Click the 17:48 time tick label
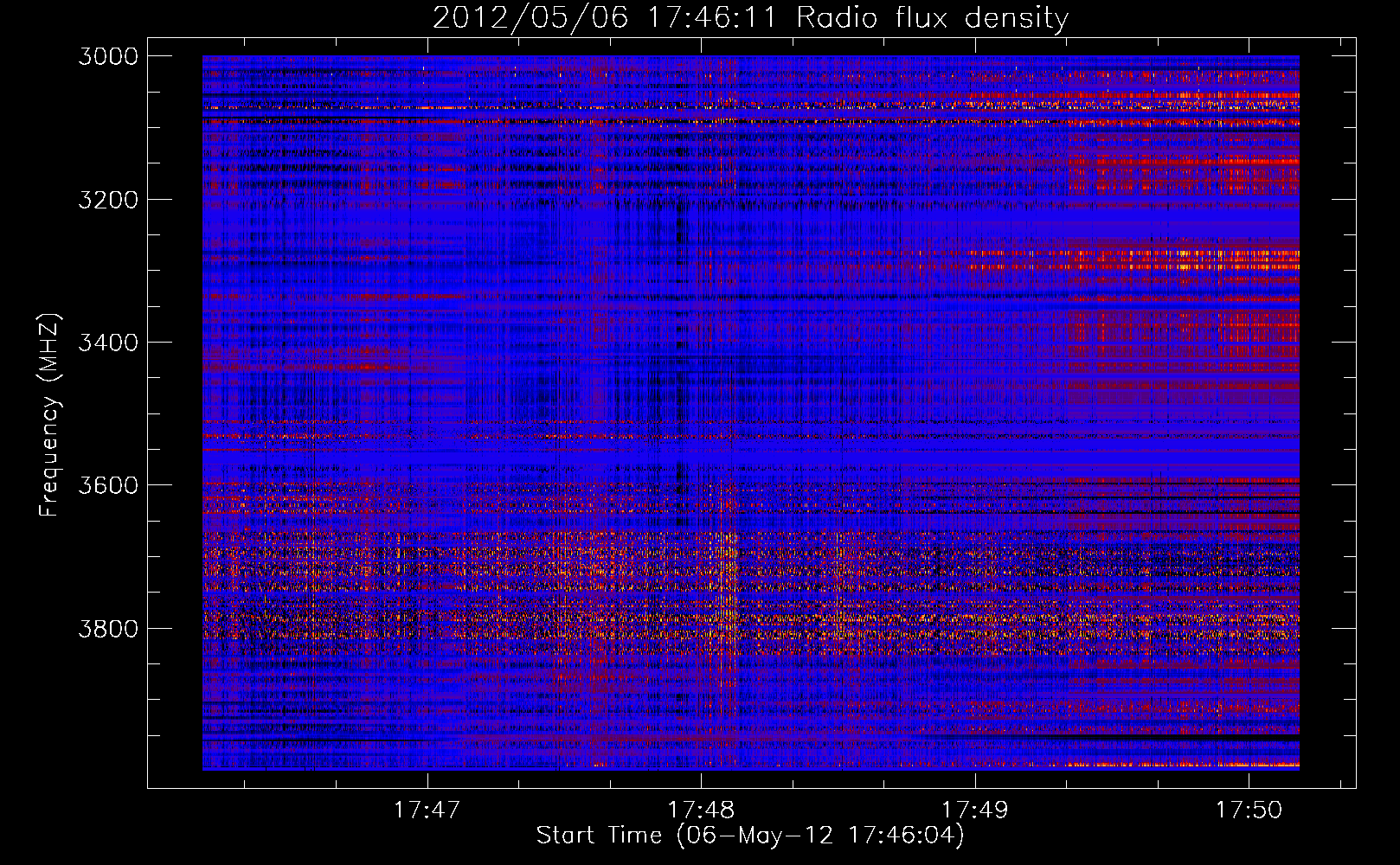 coord(701,810)
